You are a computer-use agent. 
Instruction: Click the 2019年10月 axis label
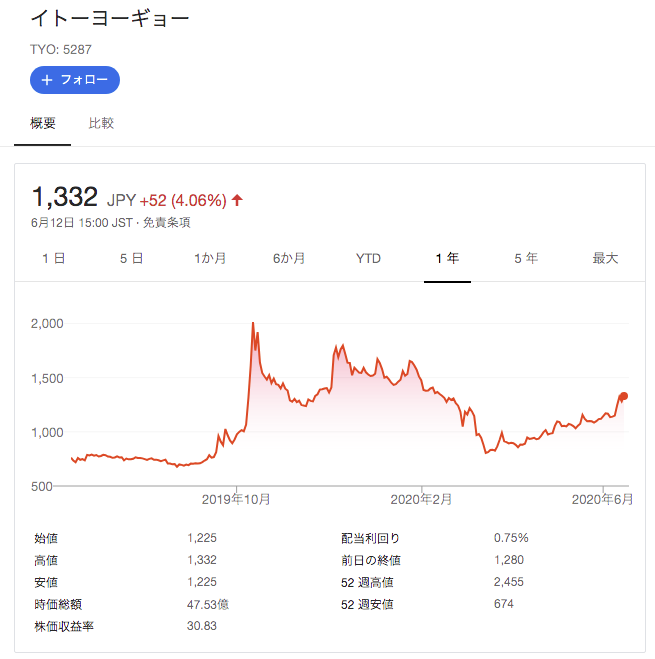tap(236, 499)
